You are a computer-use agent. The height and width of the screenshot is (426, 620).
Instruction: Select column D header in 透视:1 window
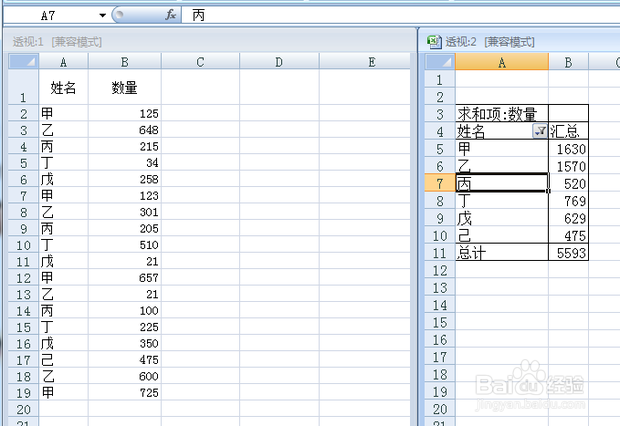279,62
